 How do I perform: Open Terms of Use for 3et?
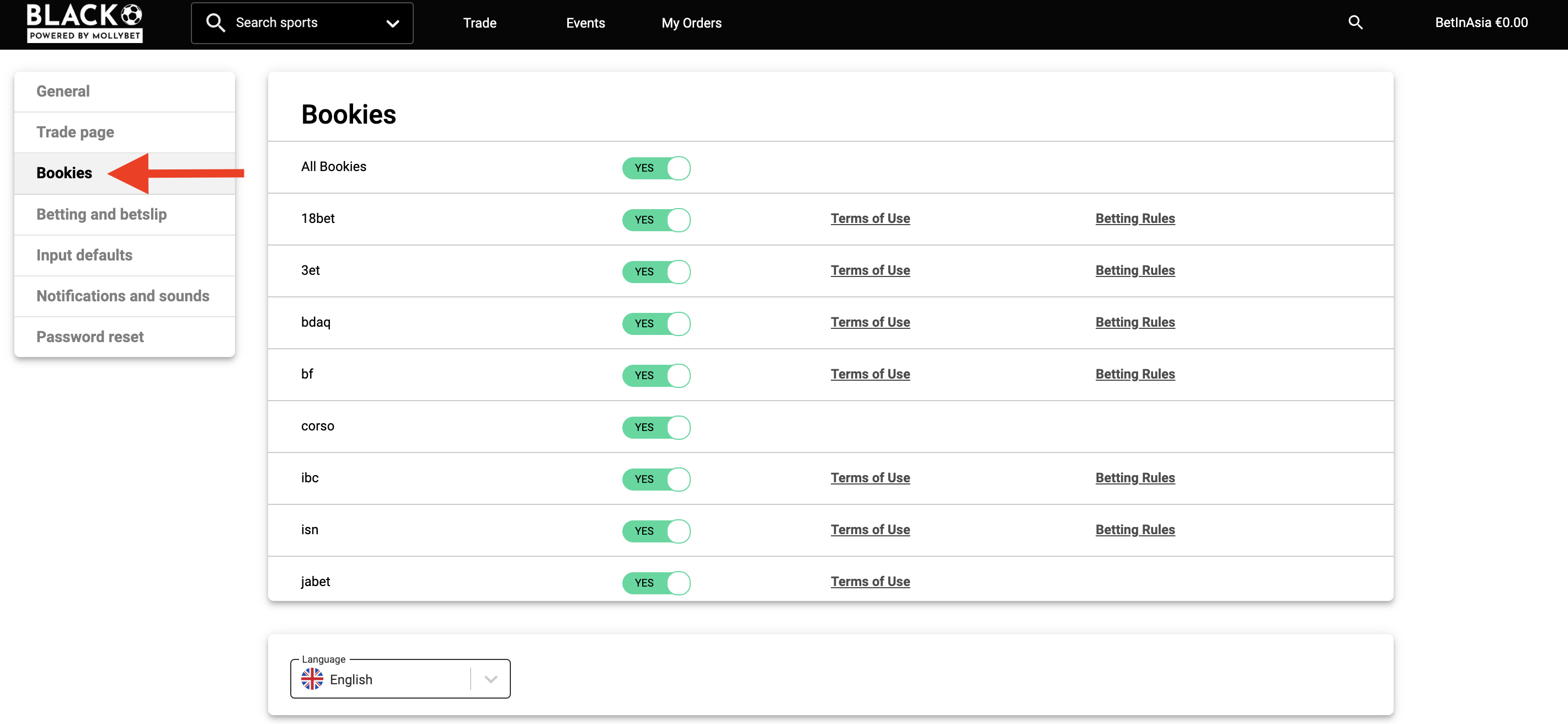click(870, 270)
